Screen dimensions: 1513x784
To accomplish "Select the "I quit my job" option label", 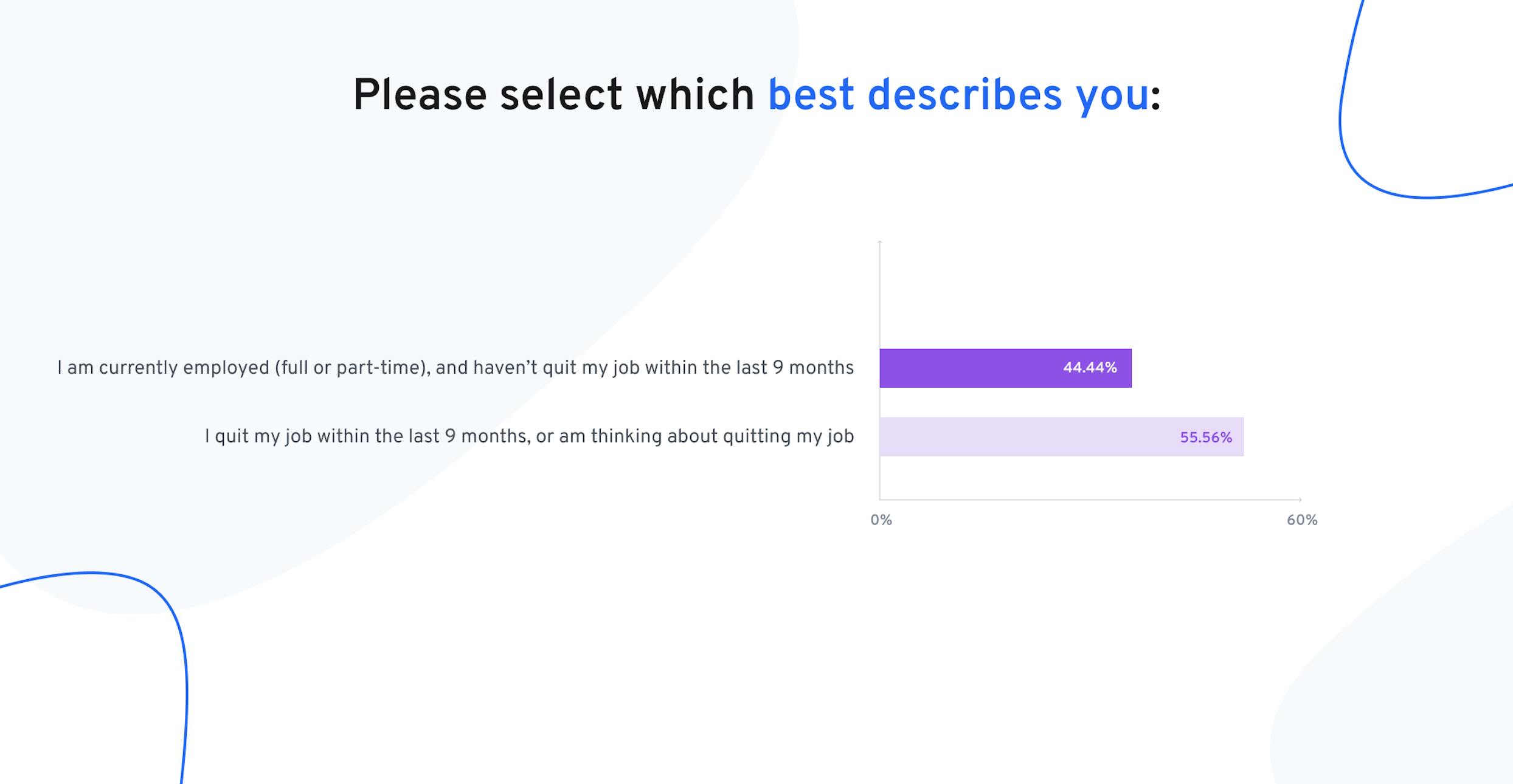I will click(529, 437).
